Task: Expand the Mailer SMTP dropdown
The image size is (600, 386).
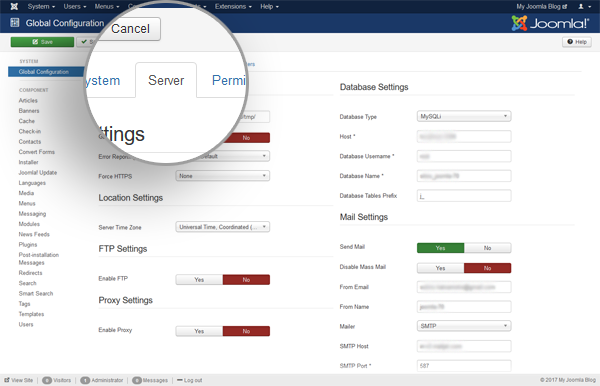Action: point(464,326)
